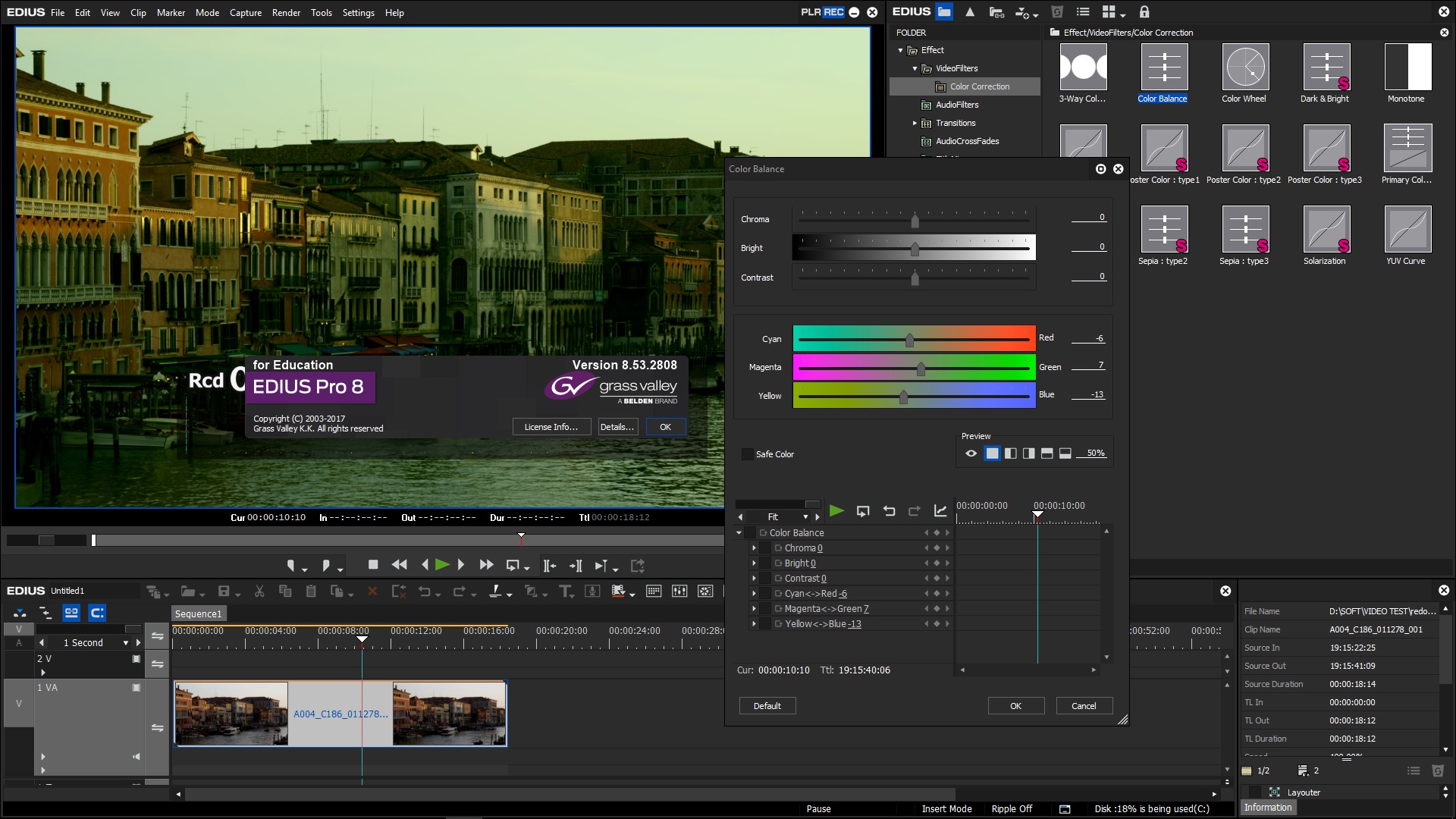The width and height of the screenshot is (1456, 819).
Task: Toggle keyframe checkbox for Color Balance row
Action: coord(751,533)
